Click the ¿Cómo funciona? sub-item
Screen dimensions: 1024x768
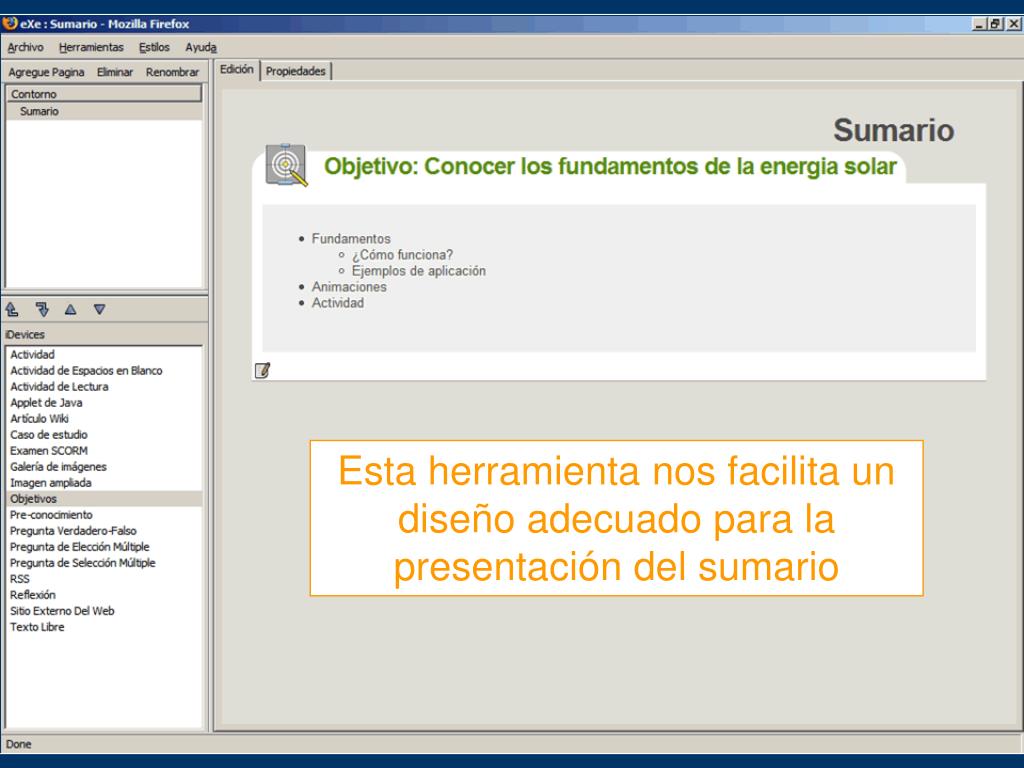(402, 255)
